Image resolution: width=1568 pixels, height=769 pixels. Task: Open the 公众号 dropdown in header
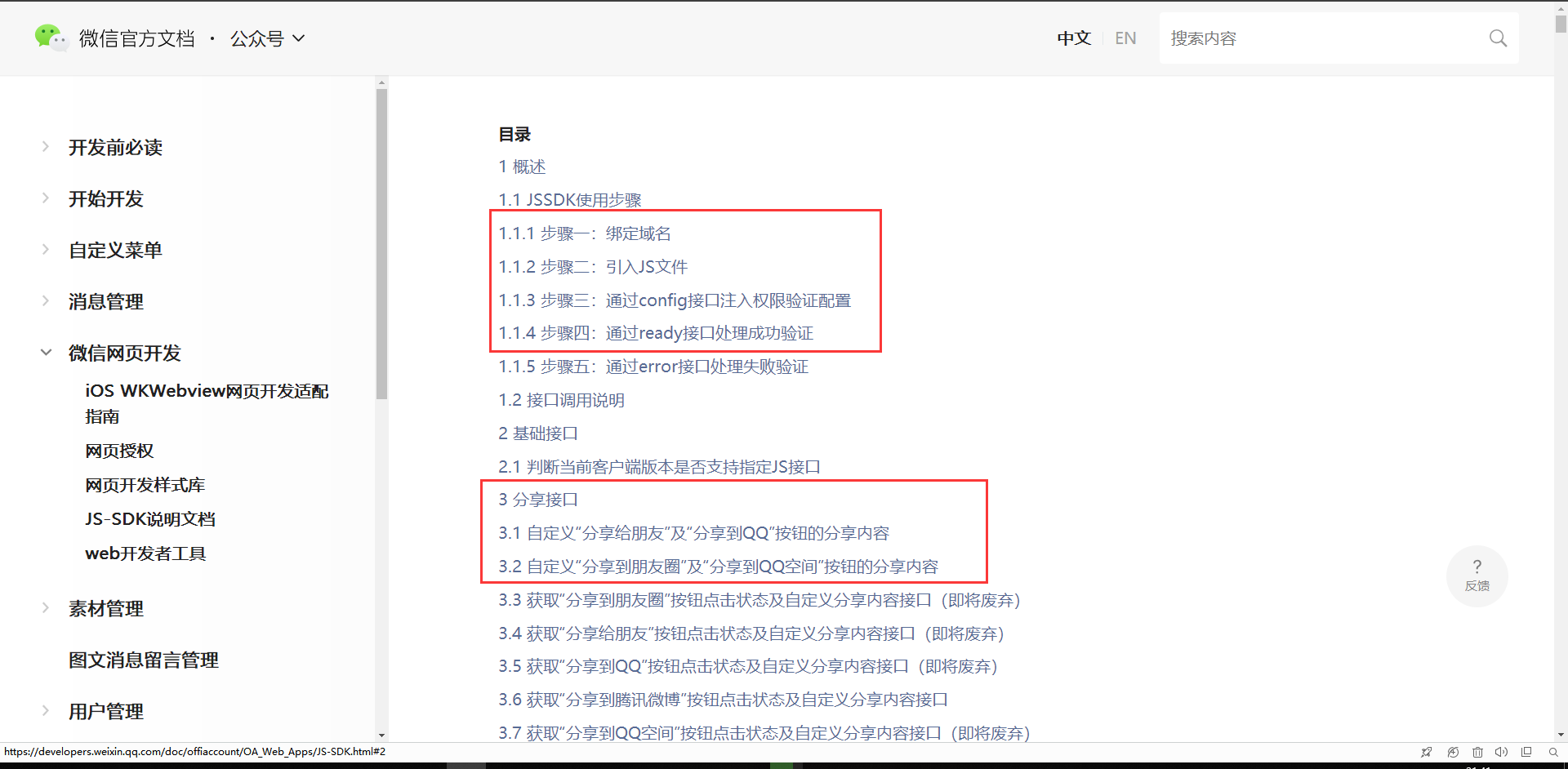point(267,38)
